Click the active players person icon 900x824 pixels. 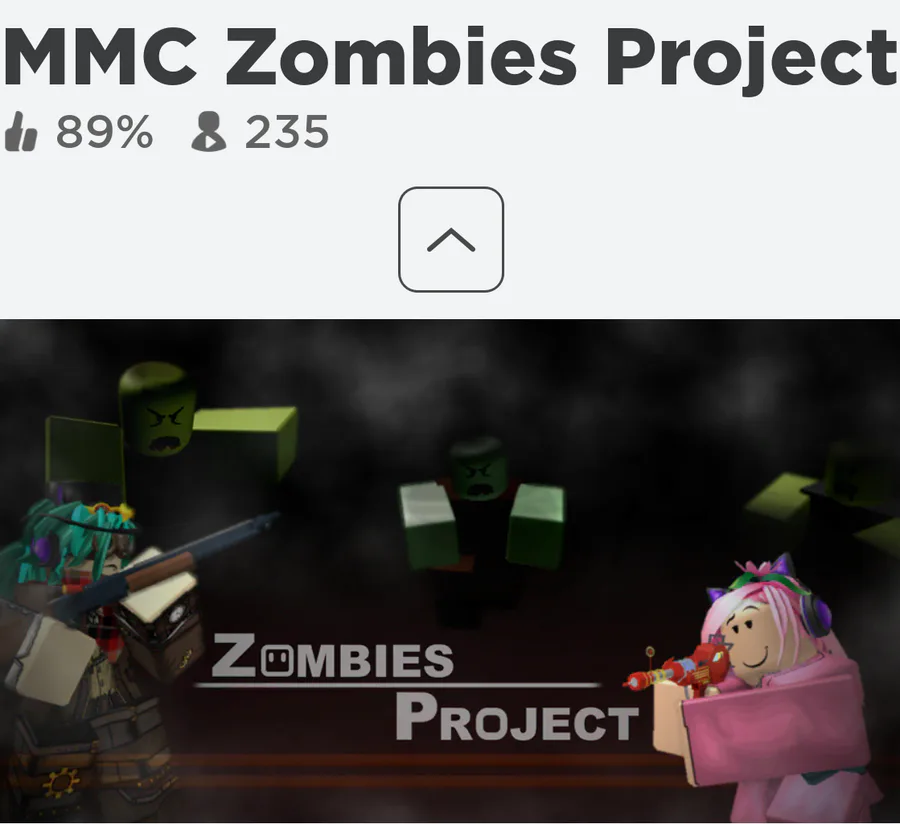(x=208, y=132)
